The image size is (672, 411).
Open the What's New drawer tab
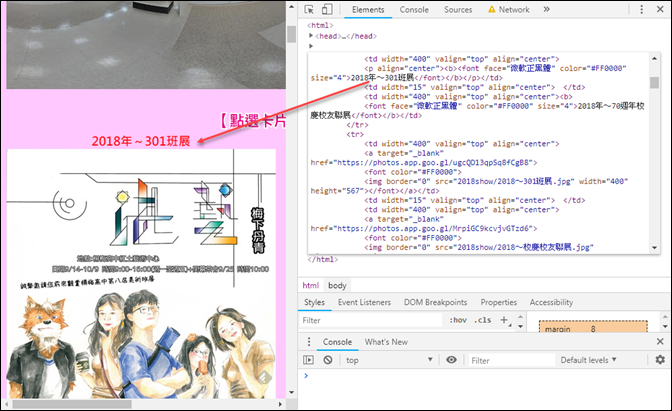[x=386, y=342]
